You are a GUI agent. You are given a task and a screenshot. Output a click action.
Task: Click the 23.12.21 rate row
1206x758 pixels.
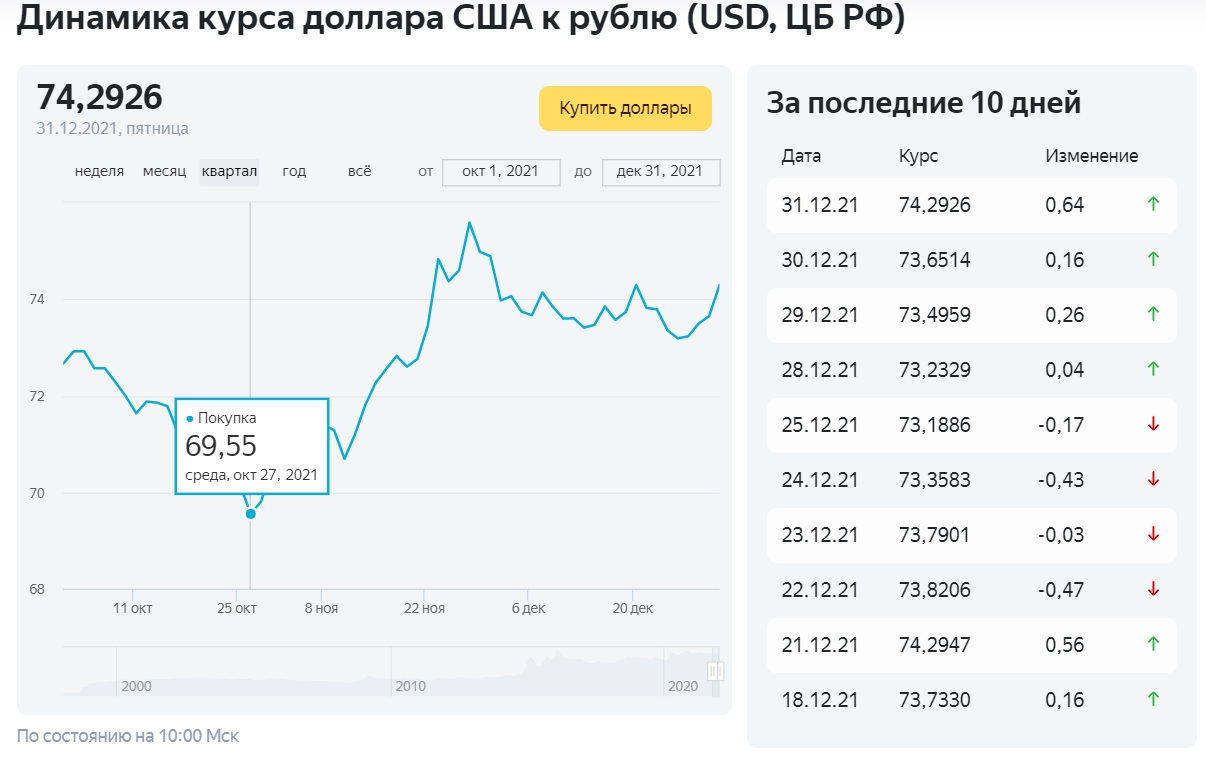971,535
